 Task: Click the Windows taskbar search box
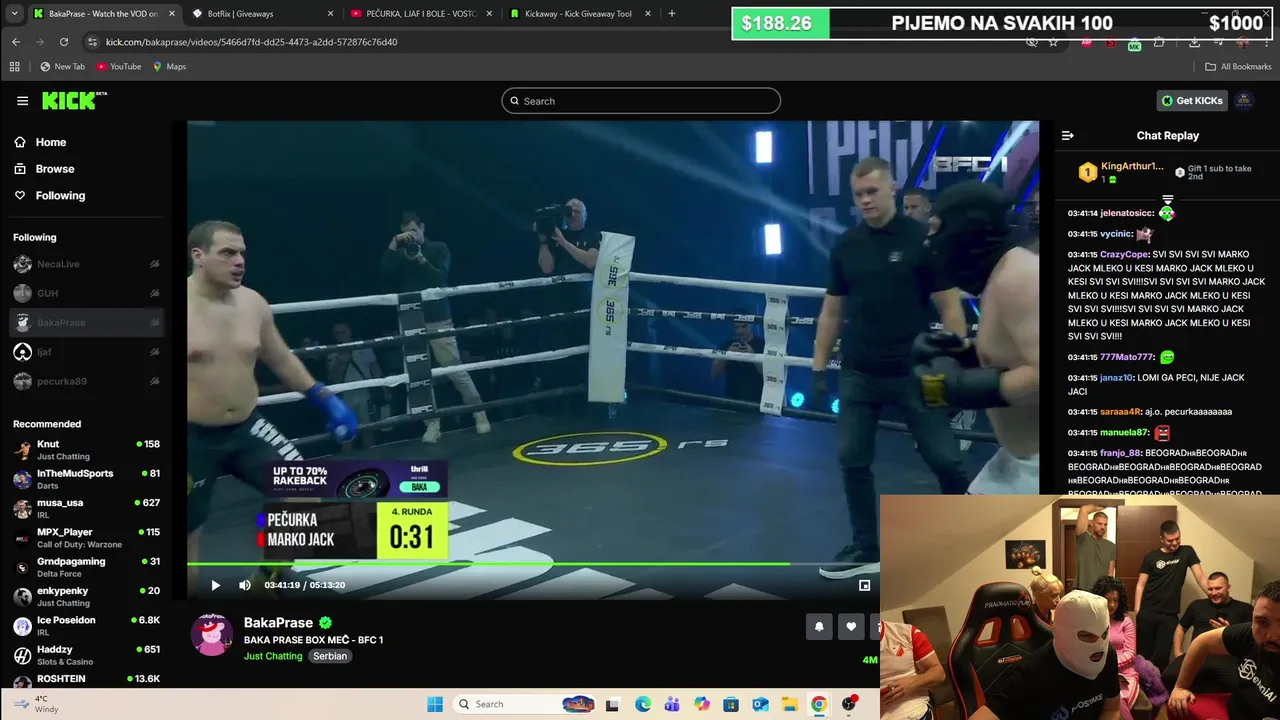tap(526, 704)
